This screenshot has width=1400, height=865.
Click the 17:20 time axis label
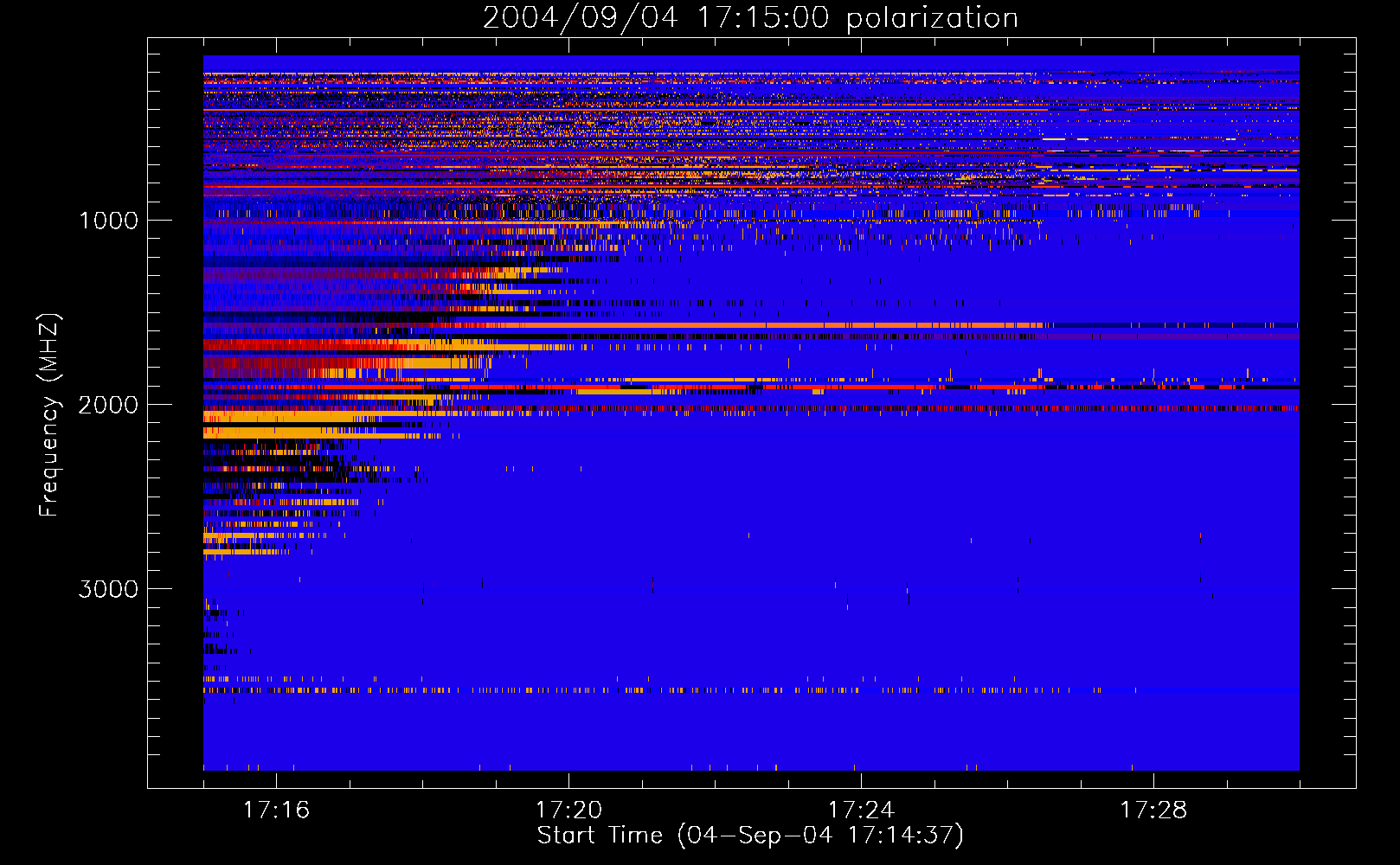point(568,810)
